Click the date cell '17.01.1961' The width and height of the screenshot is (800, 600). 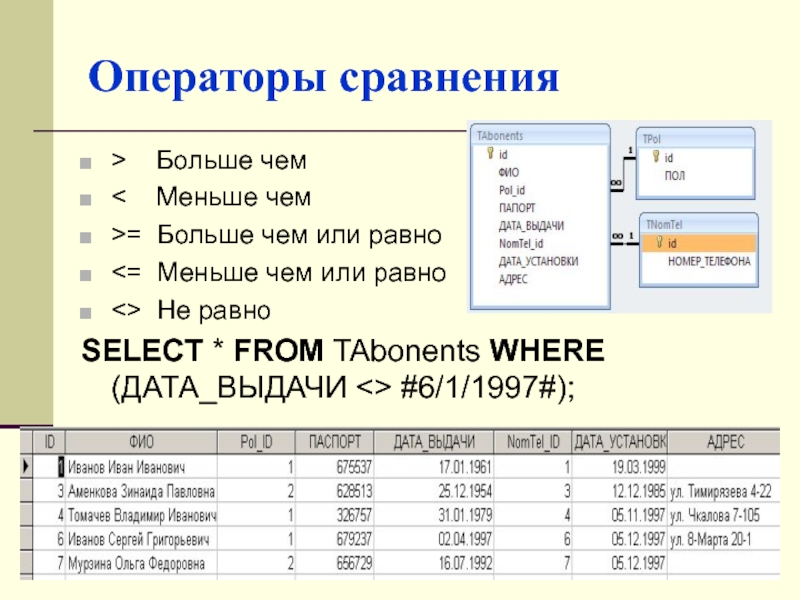click(x=434, y=467)
